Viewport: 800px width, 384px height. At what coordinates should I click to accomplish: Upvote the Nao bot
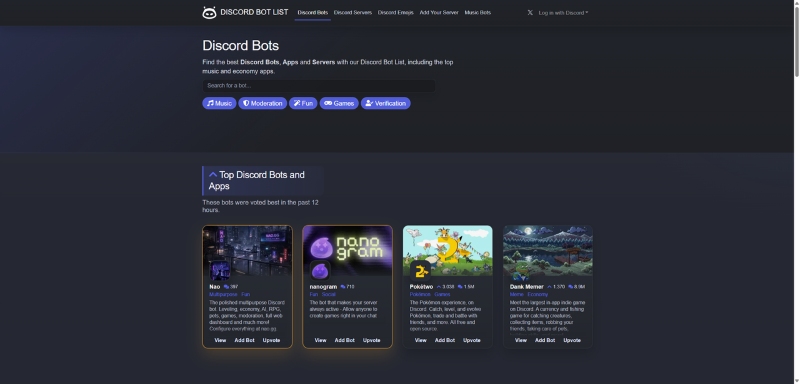[x=271, y=341]
